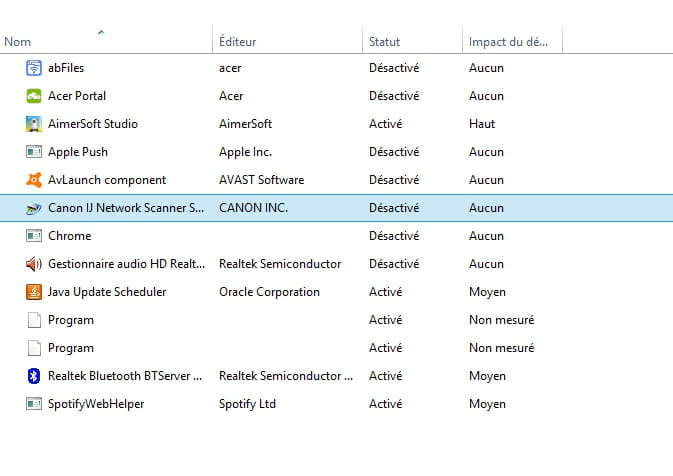Select the Realtek audio speaker icon
This screenshot has width=673, height=476.
(x=34, y=264)
